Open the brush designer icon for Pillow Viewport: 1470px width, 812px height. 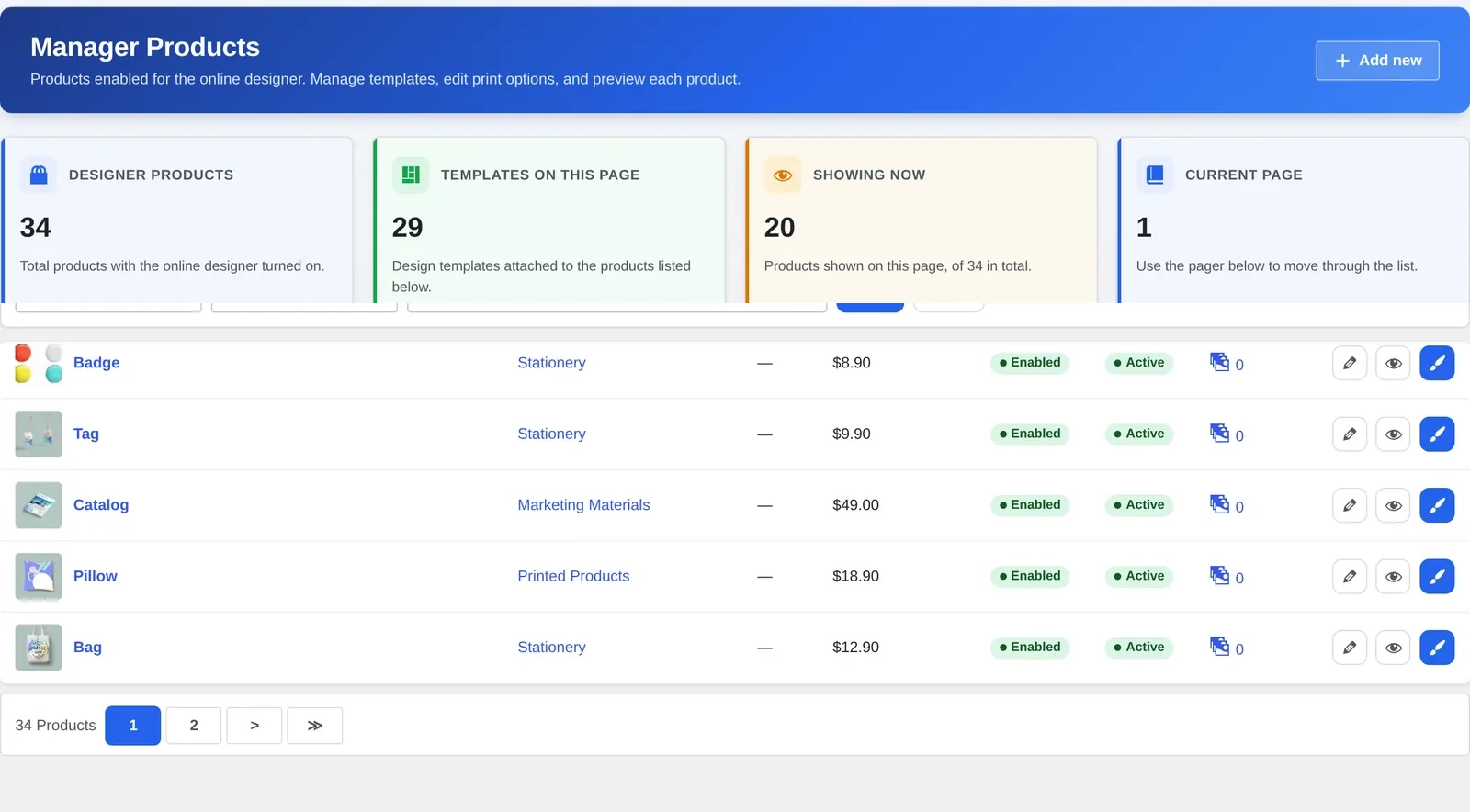(1437, 577)
